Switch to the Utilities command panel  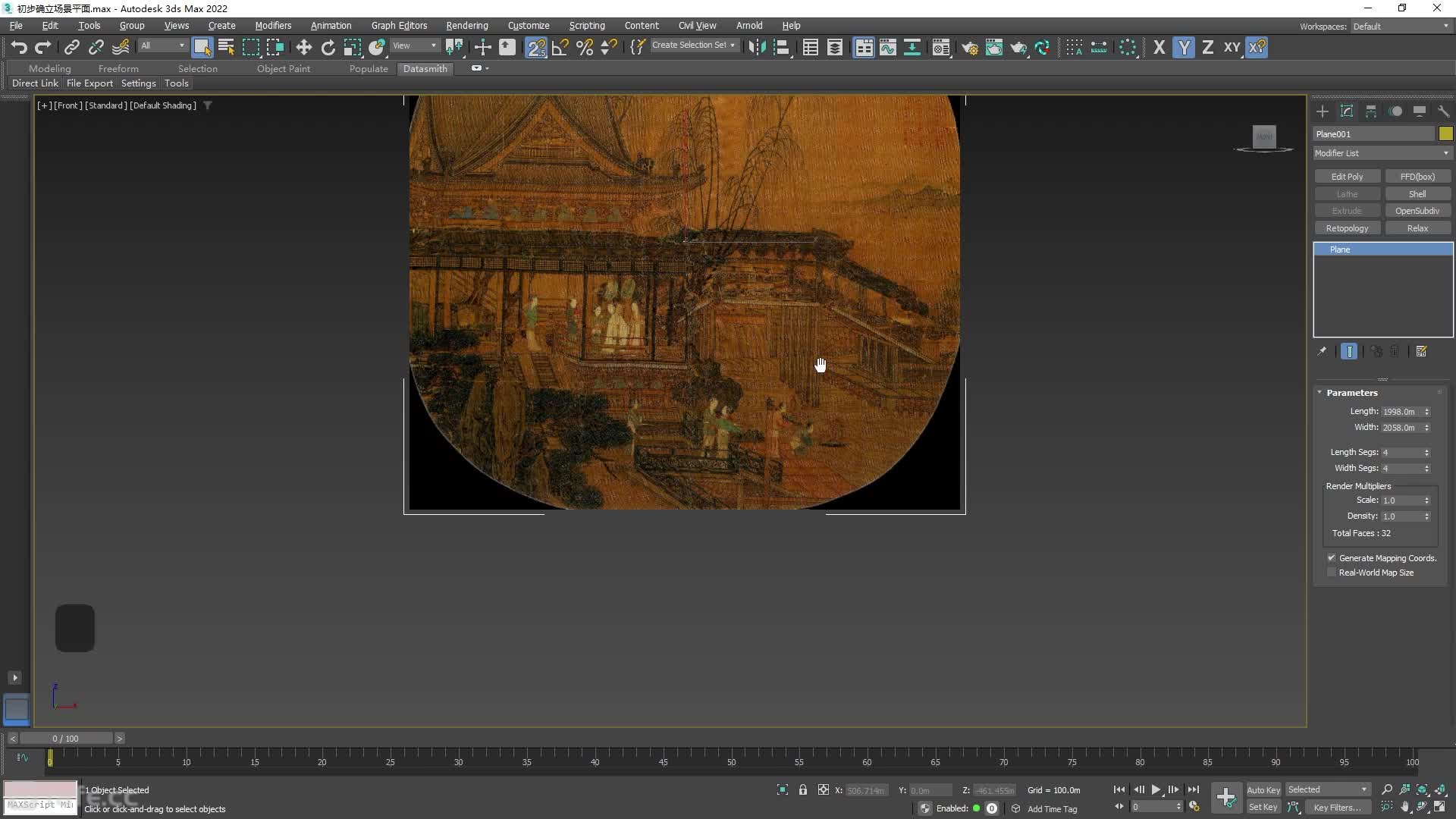[x=1443, y=111]
